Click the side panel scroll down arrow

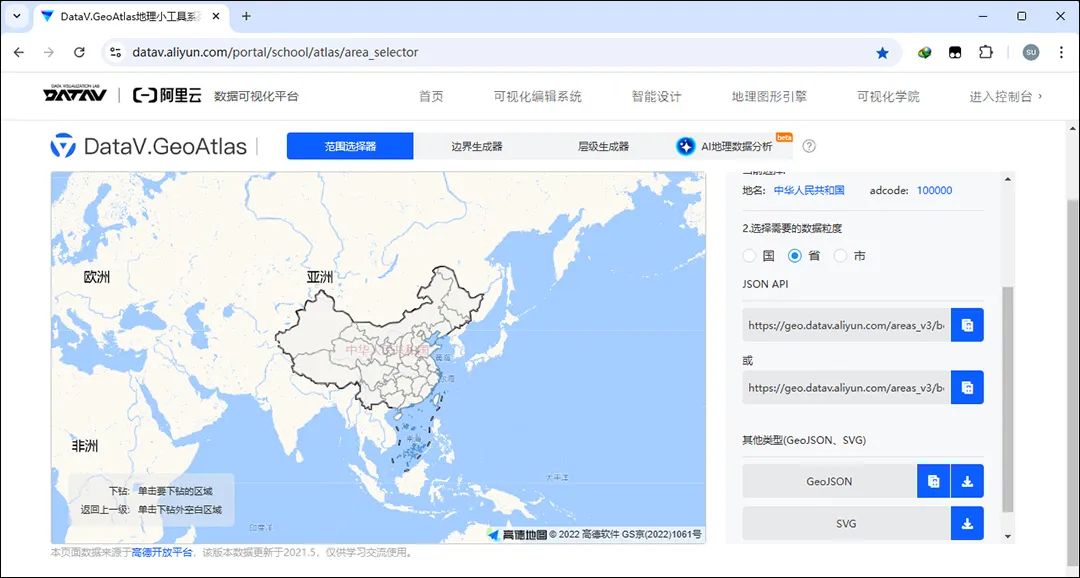tap(1008, 536)
